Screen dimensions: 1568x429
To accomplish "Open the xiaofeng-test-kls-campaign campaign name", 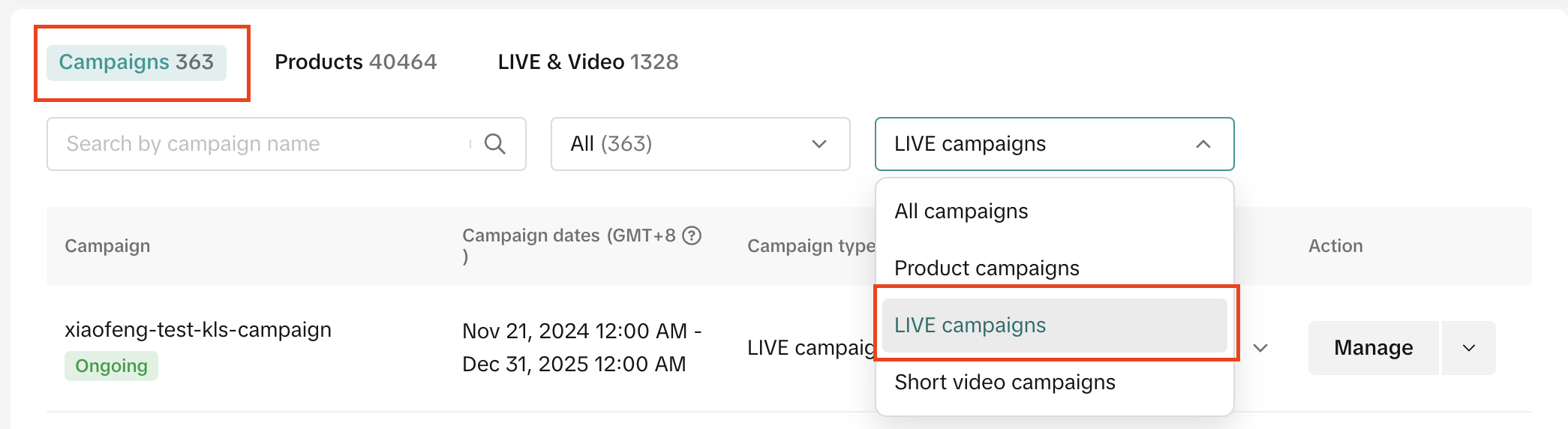I will click(198, 330).
